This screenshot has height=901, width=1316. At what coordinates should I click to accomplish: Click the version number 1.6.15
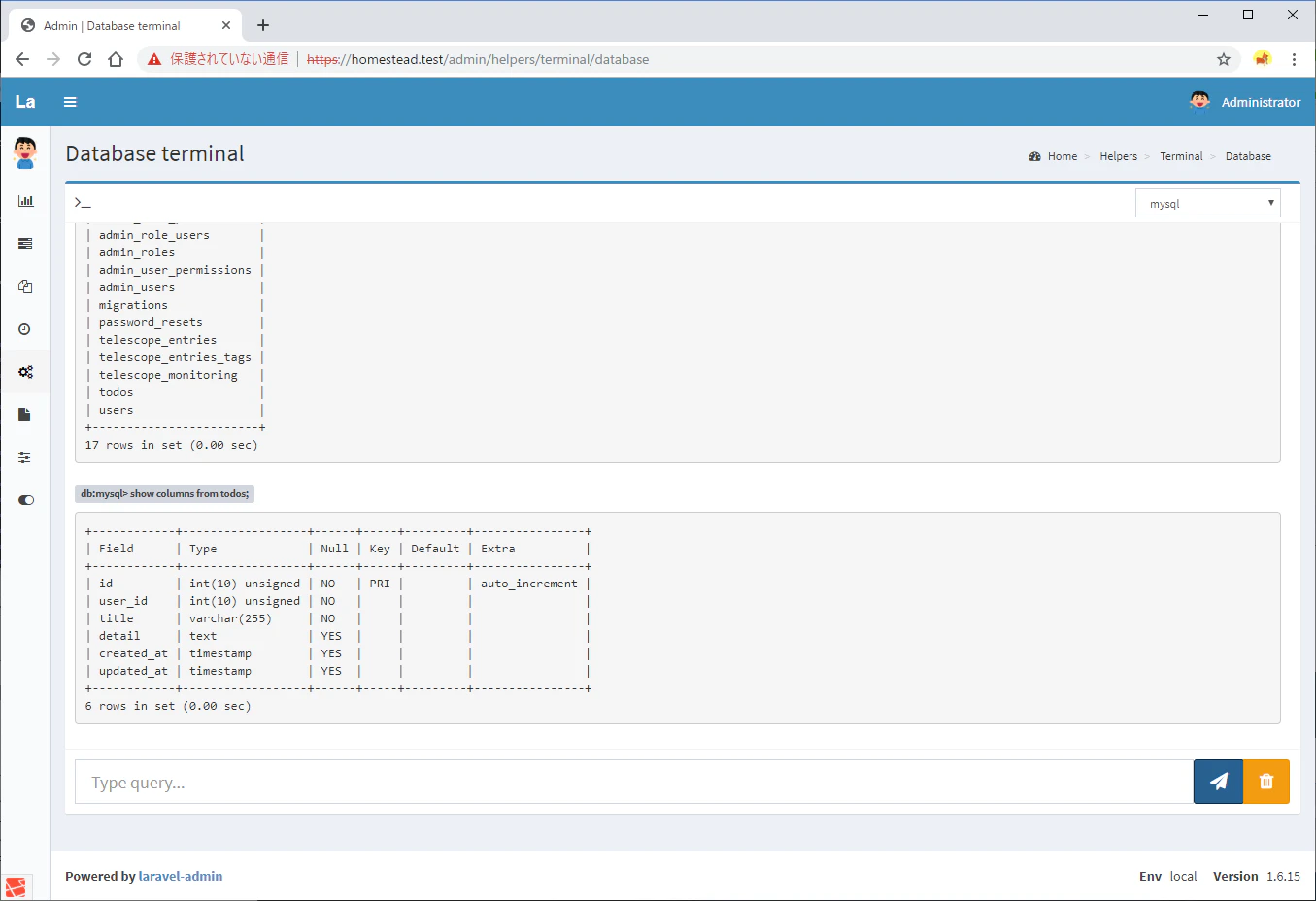point(1283,876)
